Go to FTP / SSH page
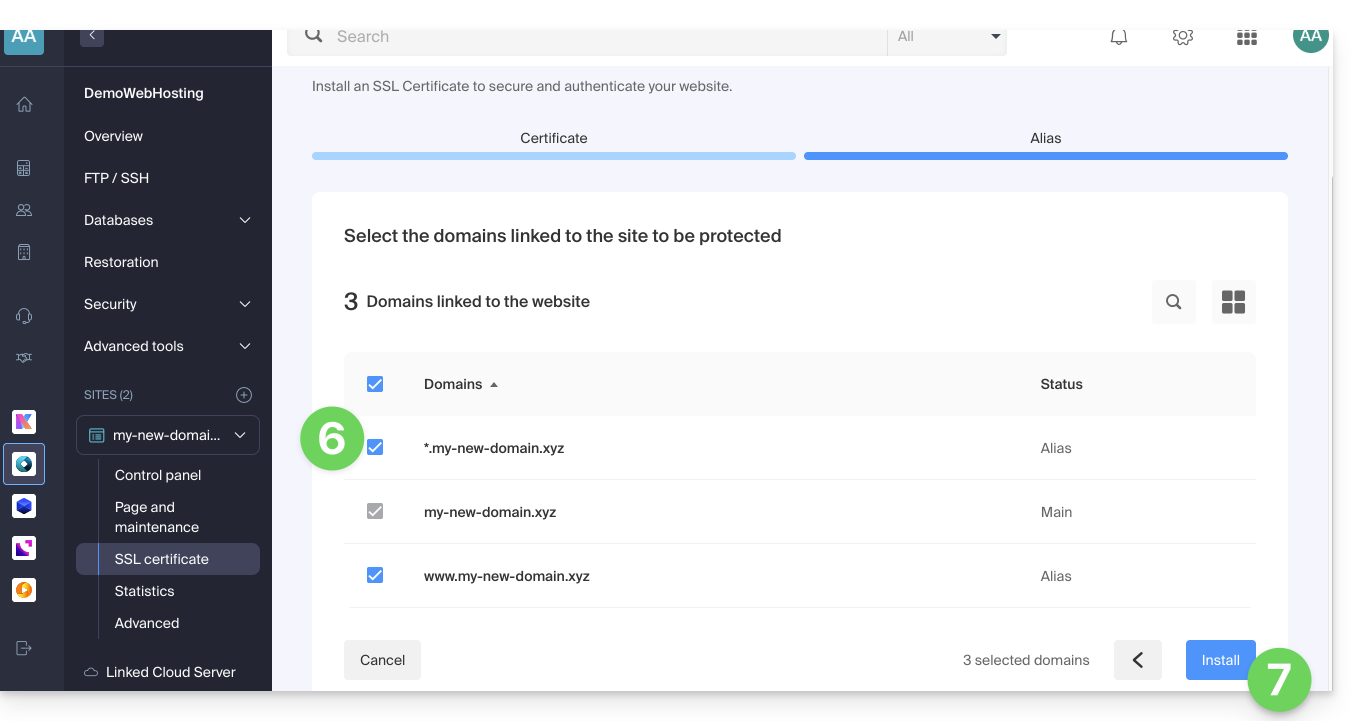This screenshot has height=721, width=1363. pos(117,178)
